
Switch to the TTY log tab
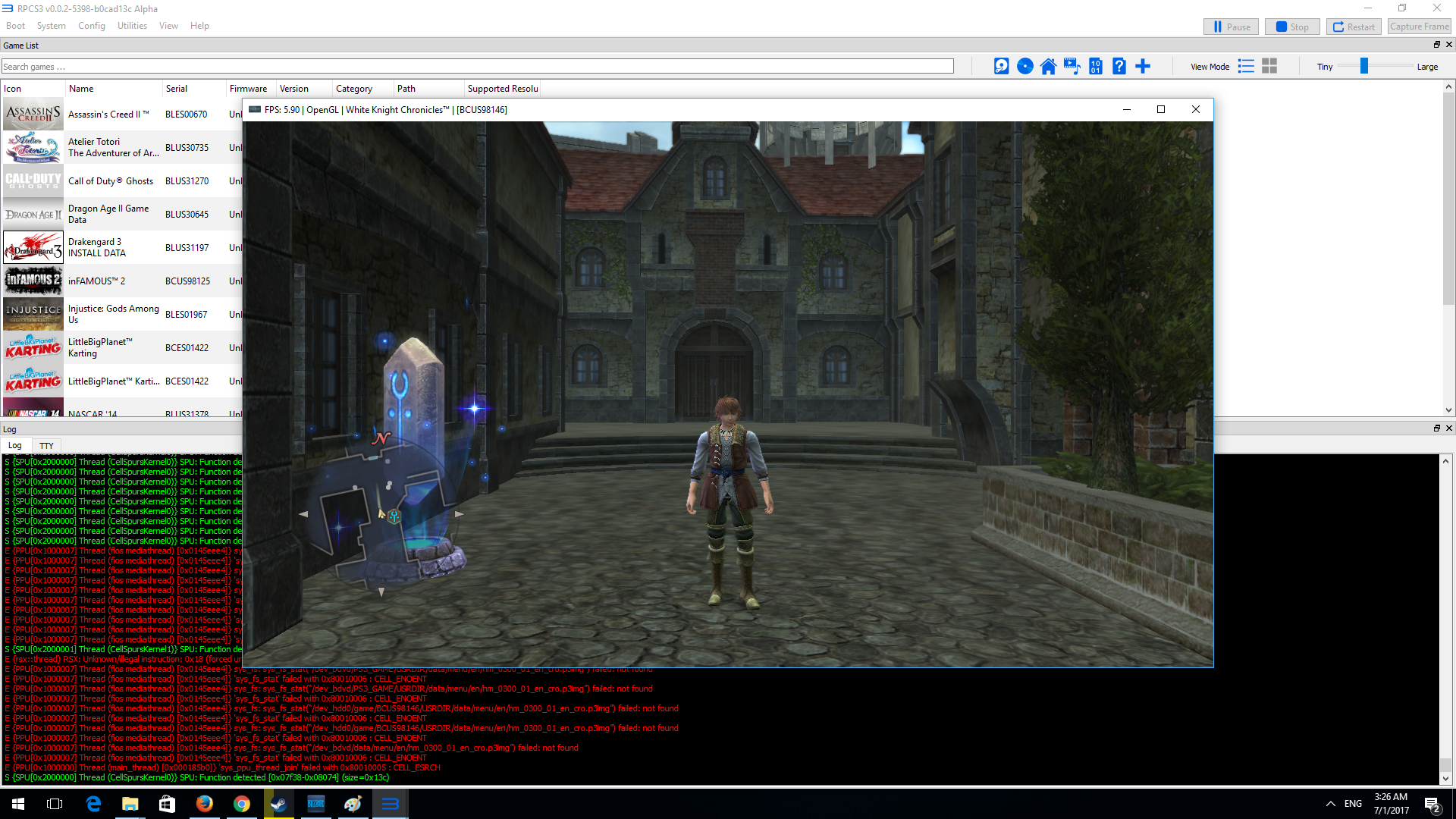tap(46, 446)
